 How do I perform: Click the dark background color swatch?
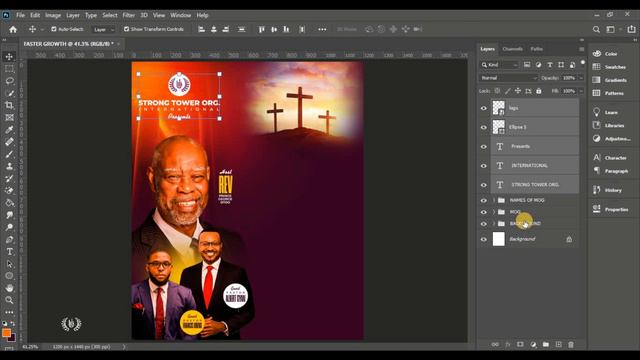[12, 338]
